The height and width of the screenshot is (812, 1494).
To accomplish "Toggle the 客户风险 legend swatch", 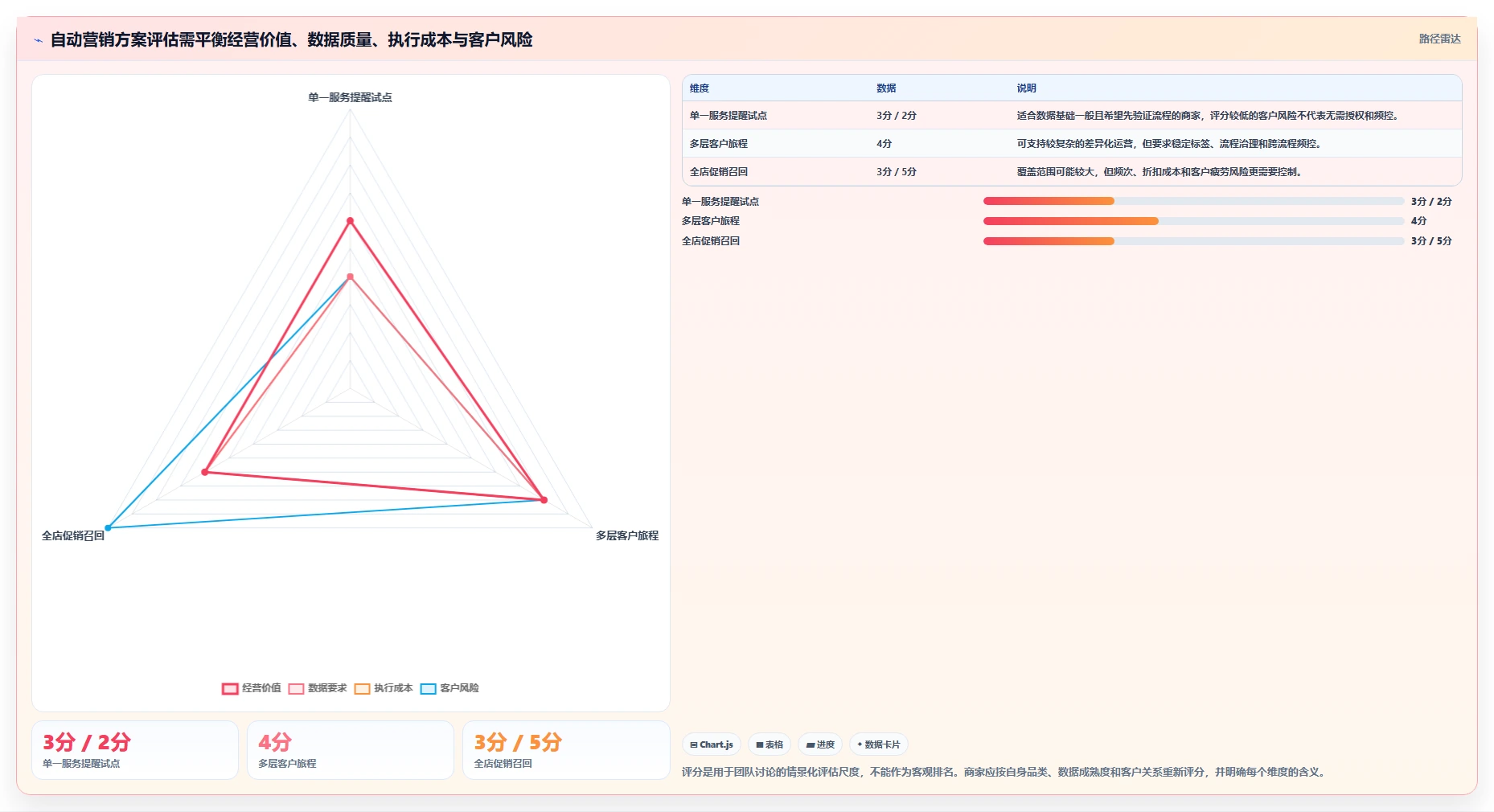I will 428,688.
